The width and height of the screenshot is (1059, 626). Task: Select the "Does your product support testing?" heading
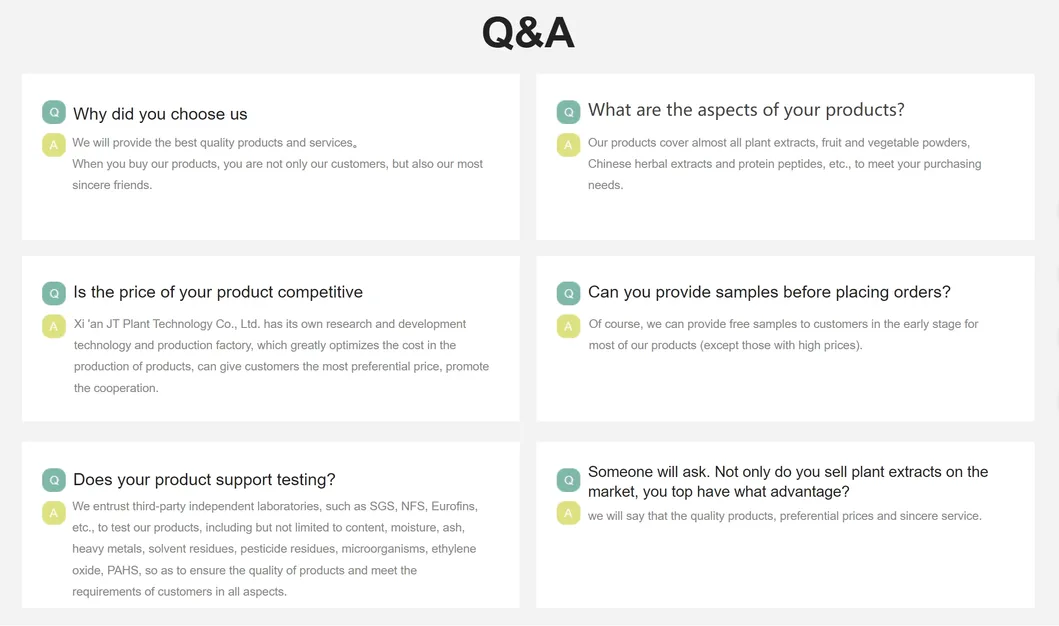pos(204,479)
